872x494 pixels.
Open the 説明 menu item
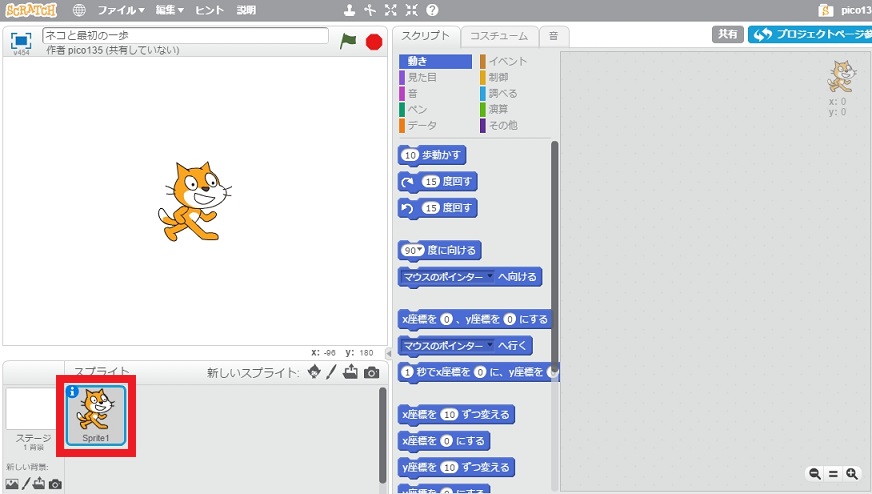pyautogui.click(x=246, y=10)
